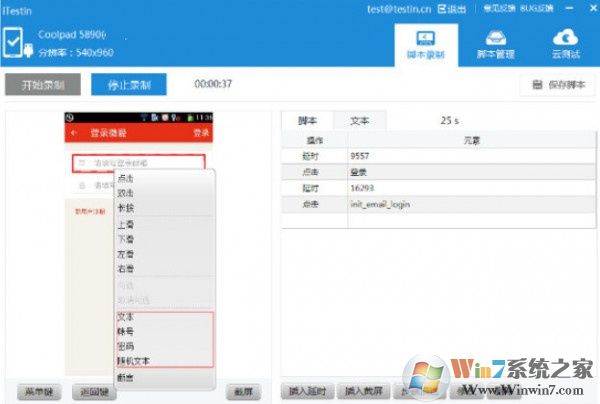Click the 00:00:37 recording timer
Viewport: 600px width, 404px height.
pos(213,84)
